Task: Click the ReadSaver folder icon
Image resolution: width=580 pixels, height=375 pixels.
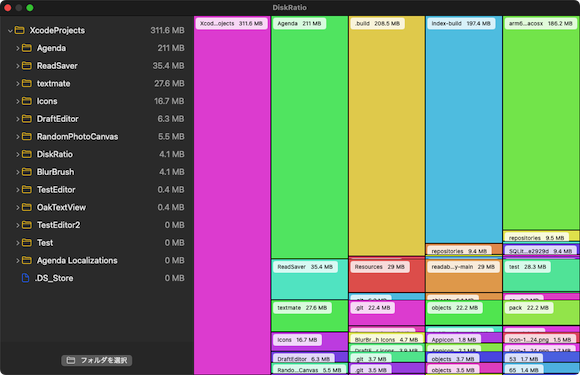Action: pos(27,66)
